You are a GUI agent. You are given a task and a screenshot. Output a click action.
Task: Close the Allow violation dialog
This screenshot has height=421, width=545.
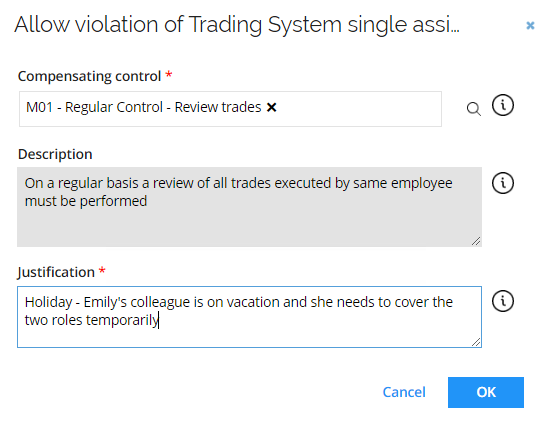pyautogui.click(x=530, y=25)
